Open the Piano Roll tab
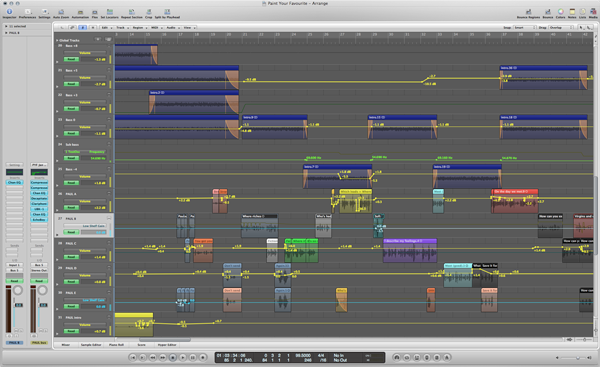This screenshot has width=600, height=367. pos(116,345)
